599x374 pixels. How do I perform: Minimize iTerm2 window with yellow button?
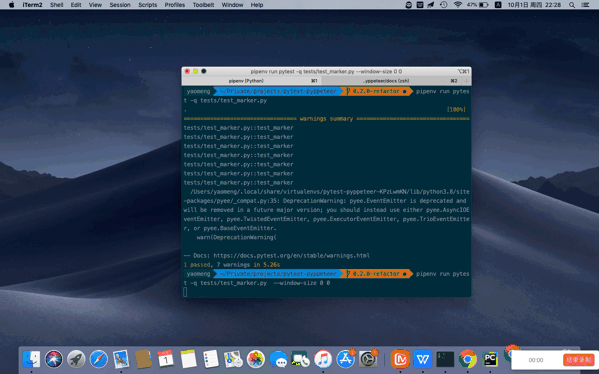click(195, 71)
